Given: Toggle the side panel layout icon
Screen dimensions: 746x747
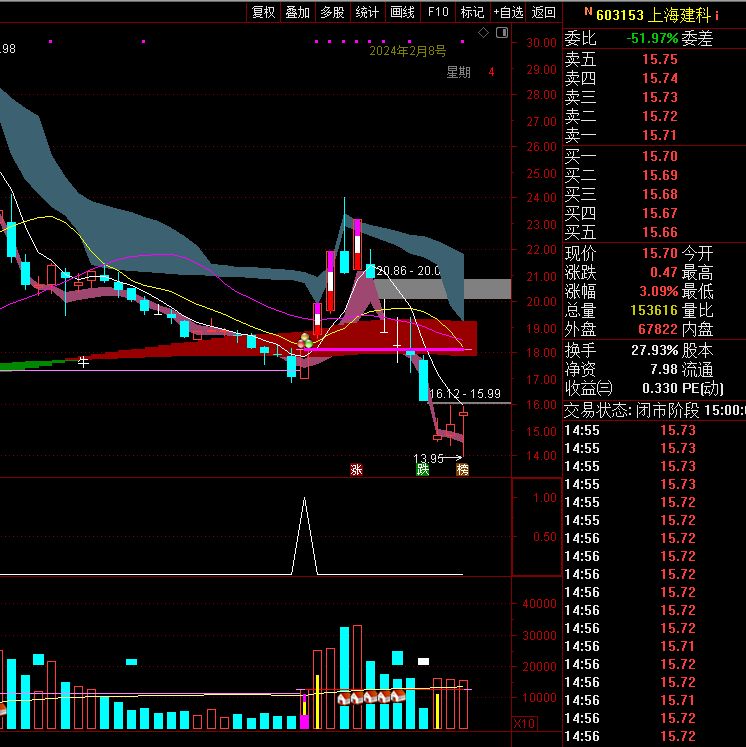Looking at the screenshot, I should point(502,32).
